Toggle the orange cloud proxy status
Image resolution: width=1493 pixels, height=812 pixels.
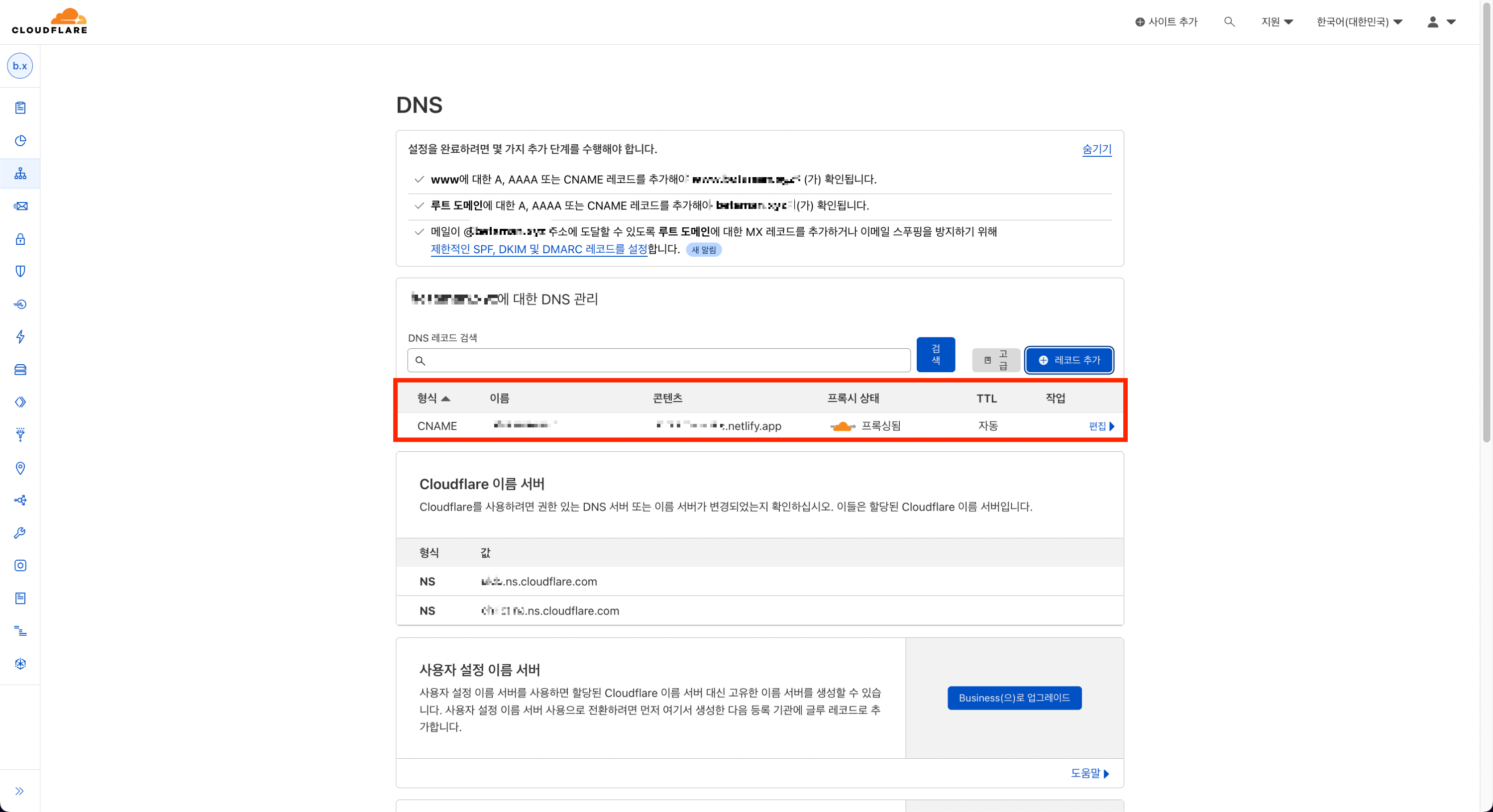(x=842, y=426)
